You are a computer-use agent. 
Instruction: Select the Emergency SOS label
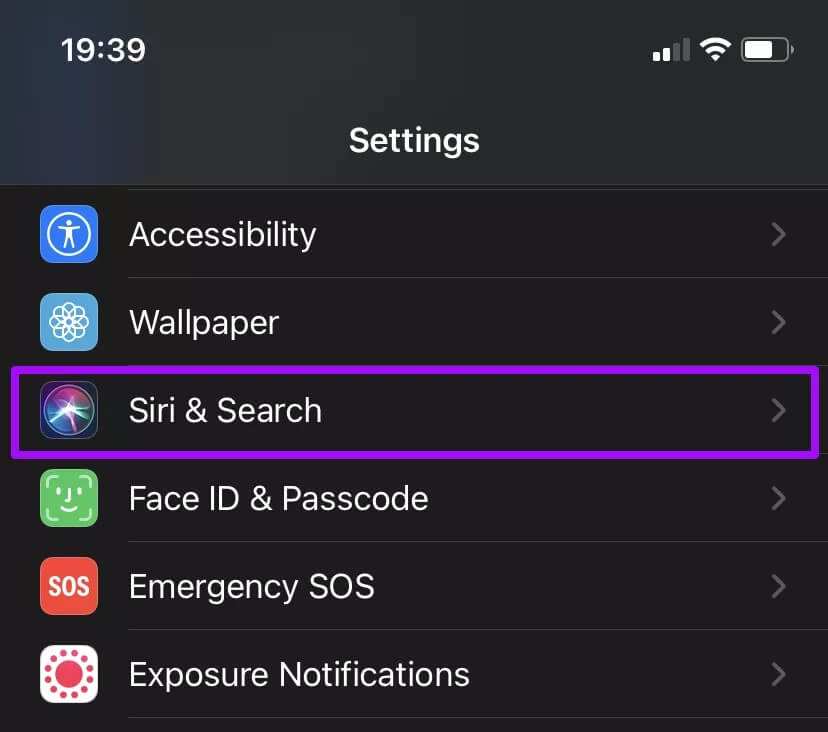click(x=252, y=586)
